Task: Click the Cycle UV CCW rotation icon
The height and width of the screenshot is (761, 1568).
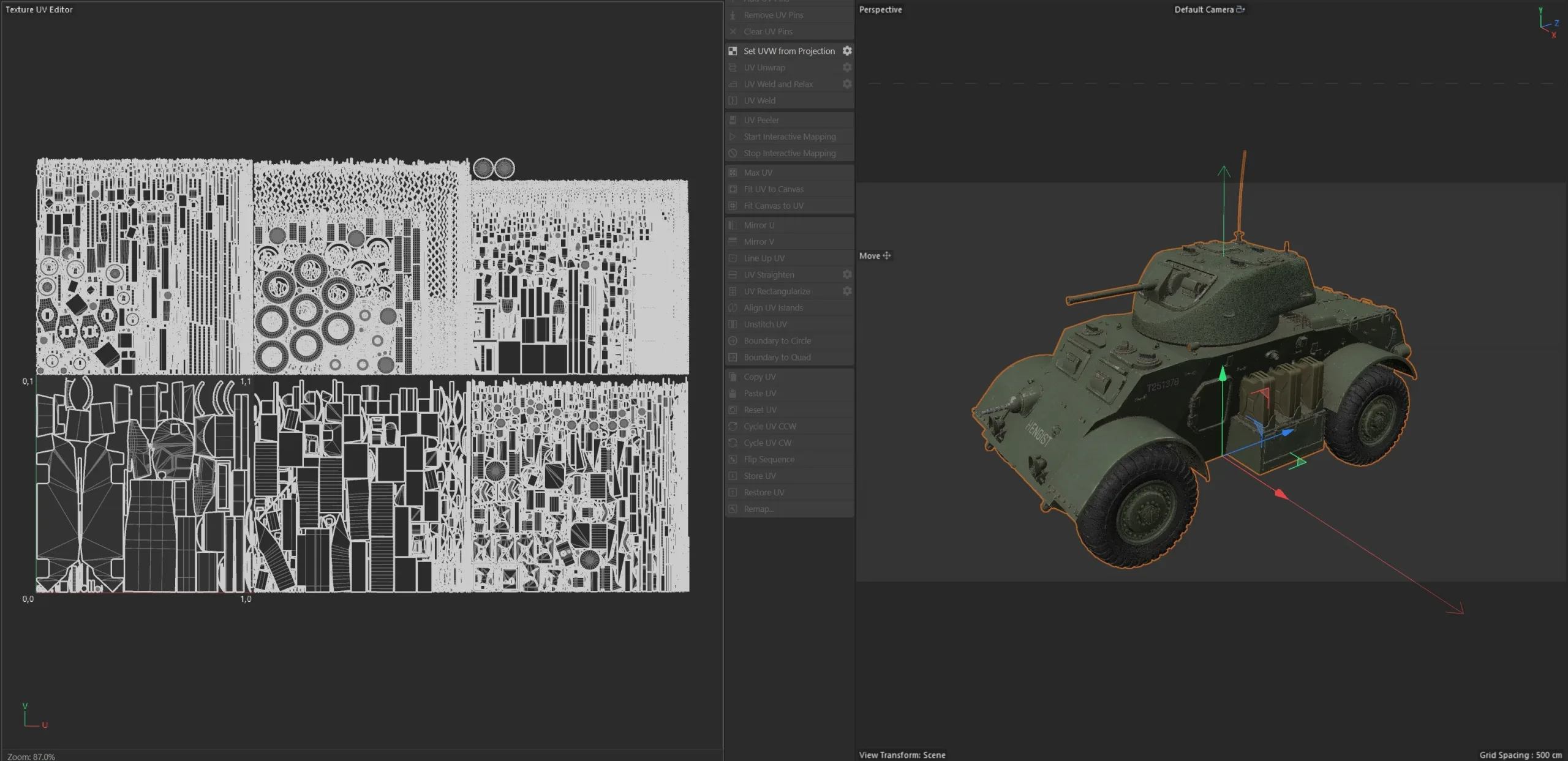Action: point(733,426)
